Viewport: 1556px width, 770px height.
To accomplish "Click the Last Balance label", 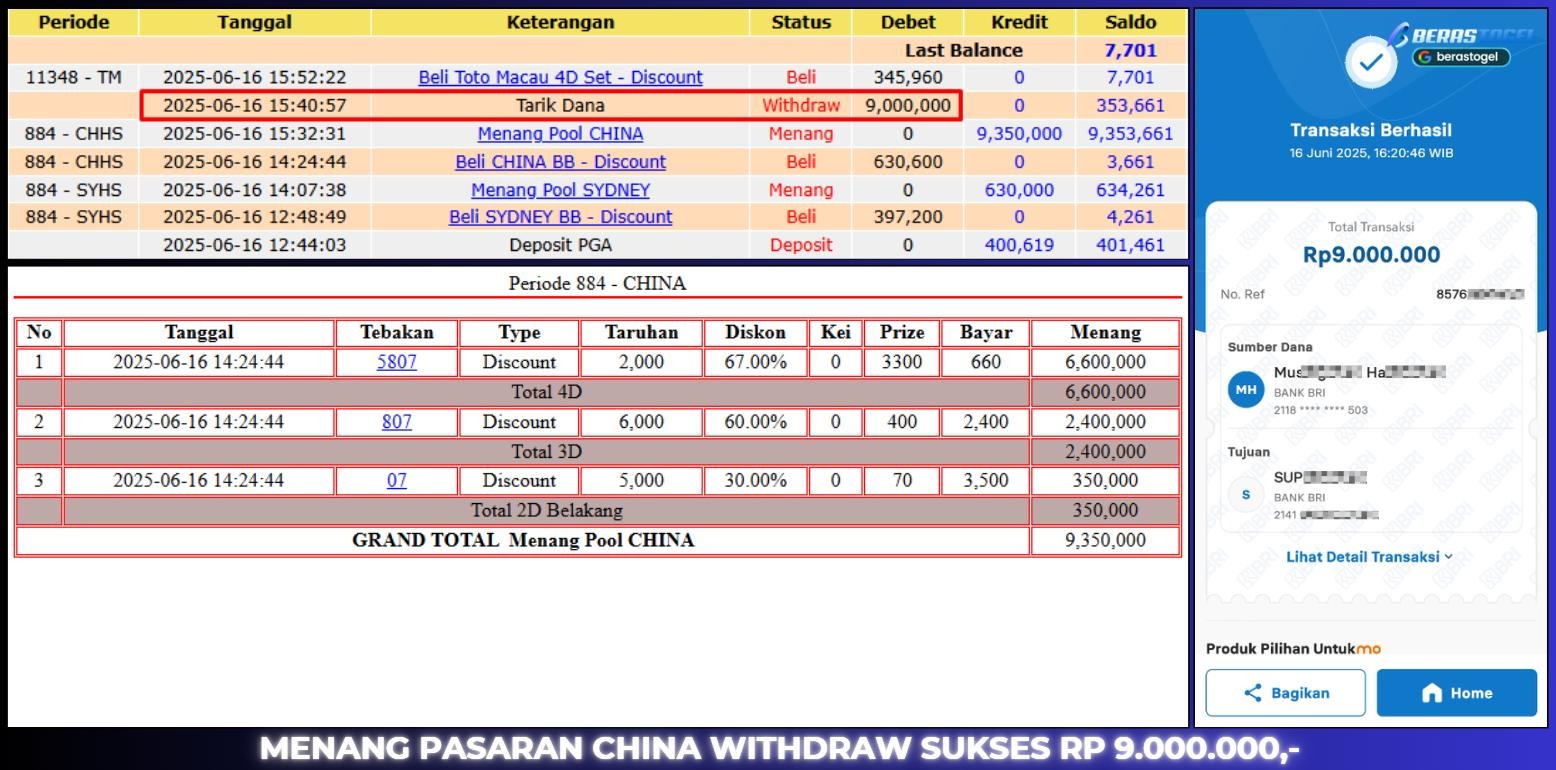I will pos(964,50).
